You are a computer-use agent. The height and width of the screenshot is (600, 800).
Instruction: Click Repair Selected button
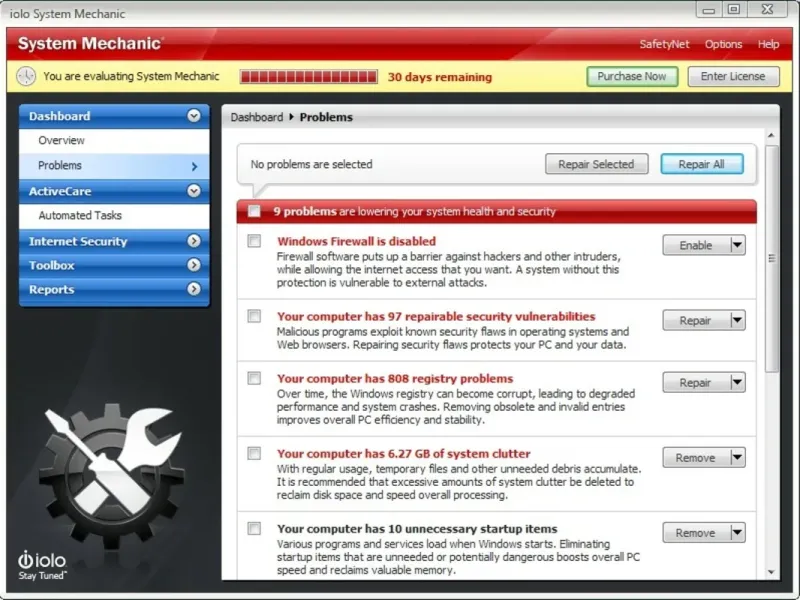click(596, 164)
